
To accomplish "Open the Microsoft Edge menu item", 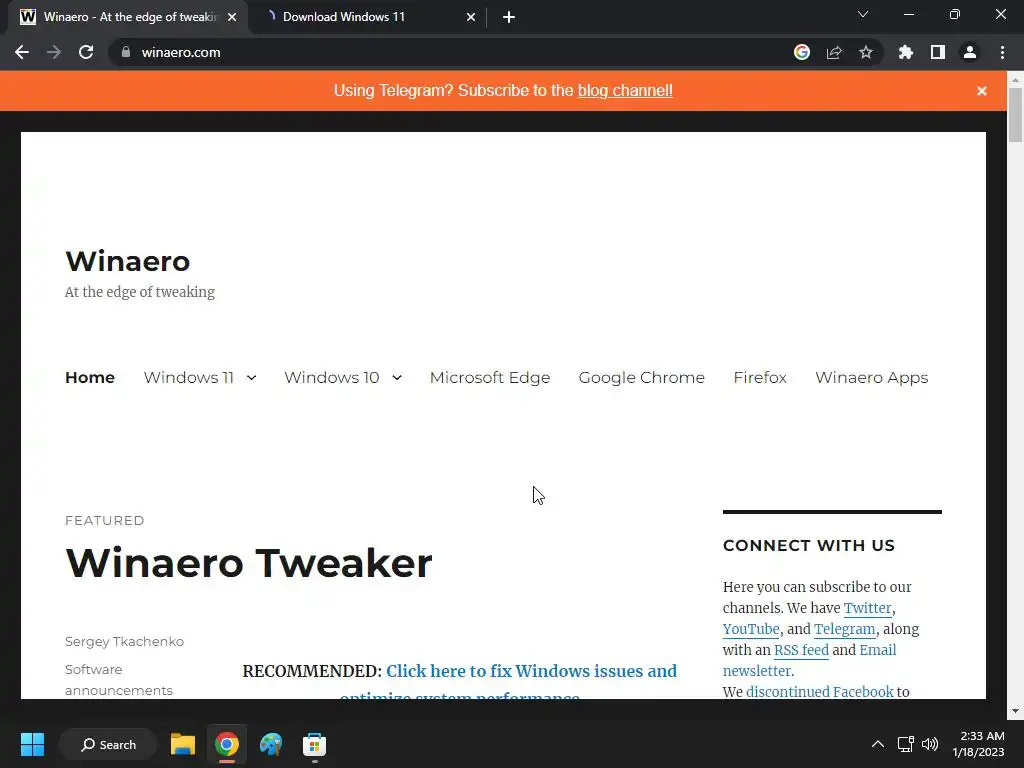I will (x=490, y=377).
